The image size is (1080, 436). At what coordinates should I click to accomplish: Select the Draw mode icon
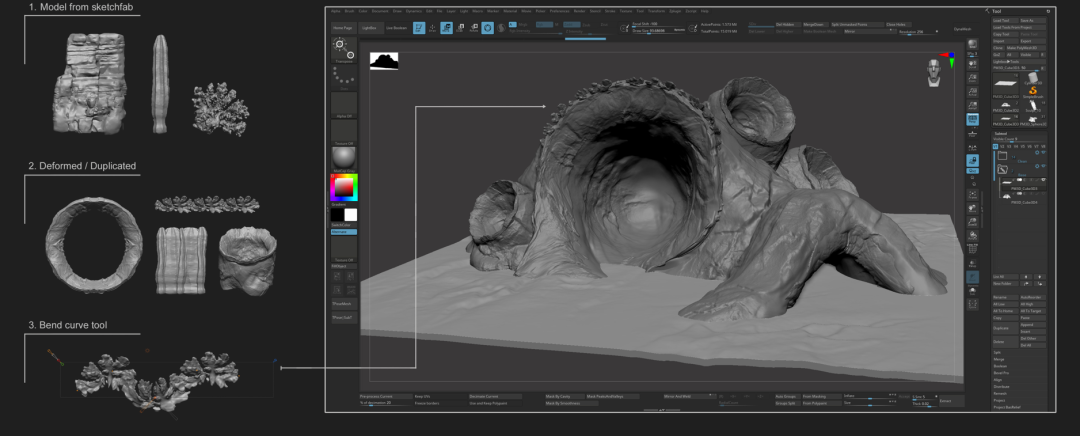(x=434, y=28)
